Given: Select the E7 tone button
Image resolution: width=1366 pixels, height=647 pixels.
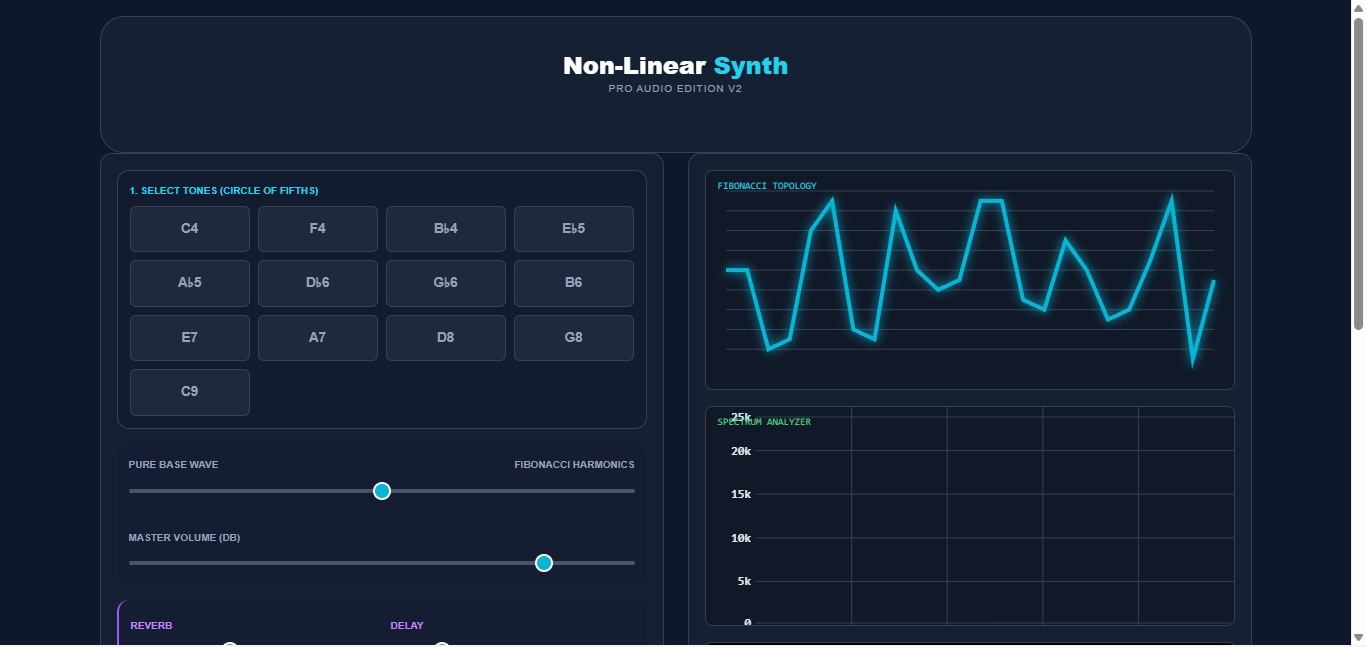Looking at the screenshot, I should (x=190, y=338).
